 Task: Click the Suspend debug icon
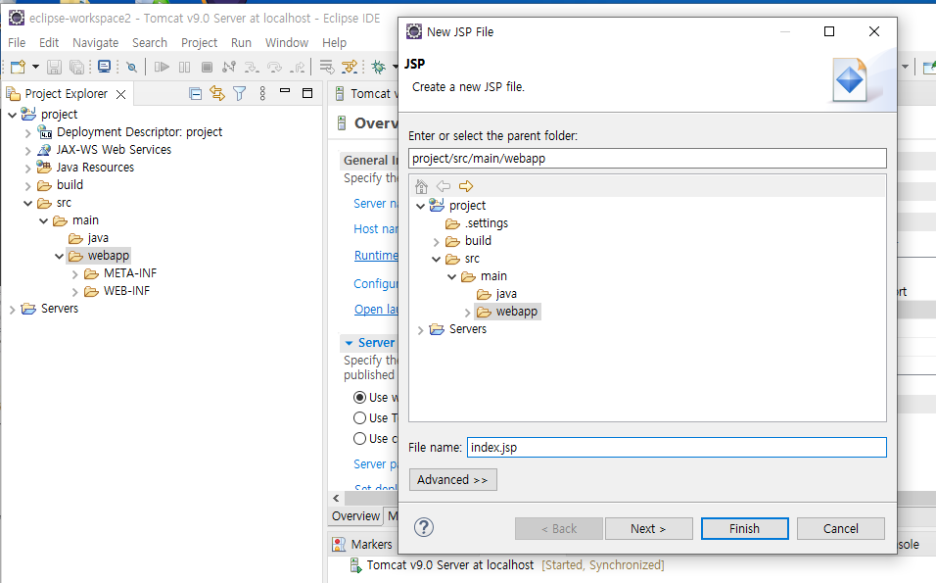184,67
